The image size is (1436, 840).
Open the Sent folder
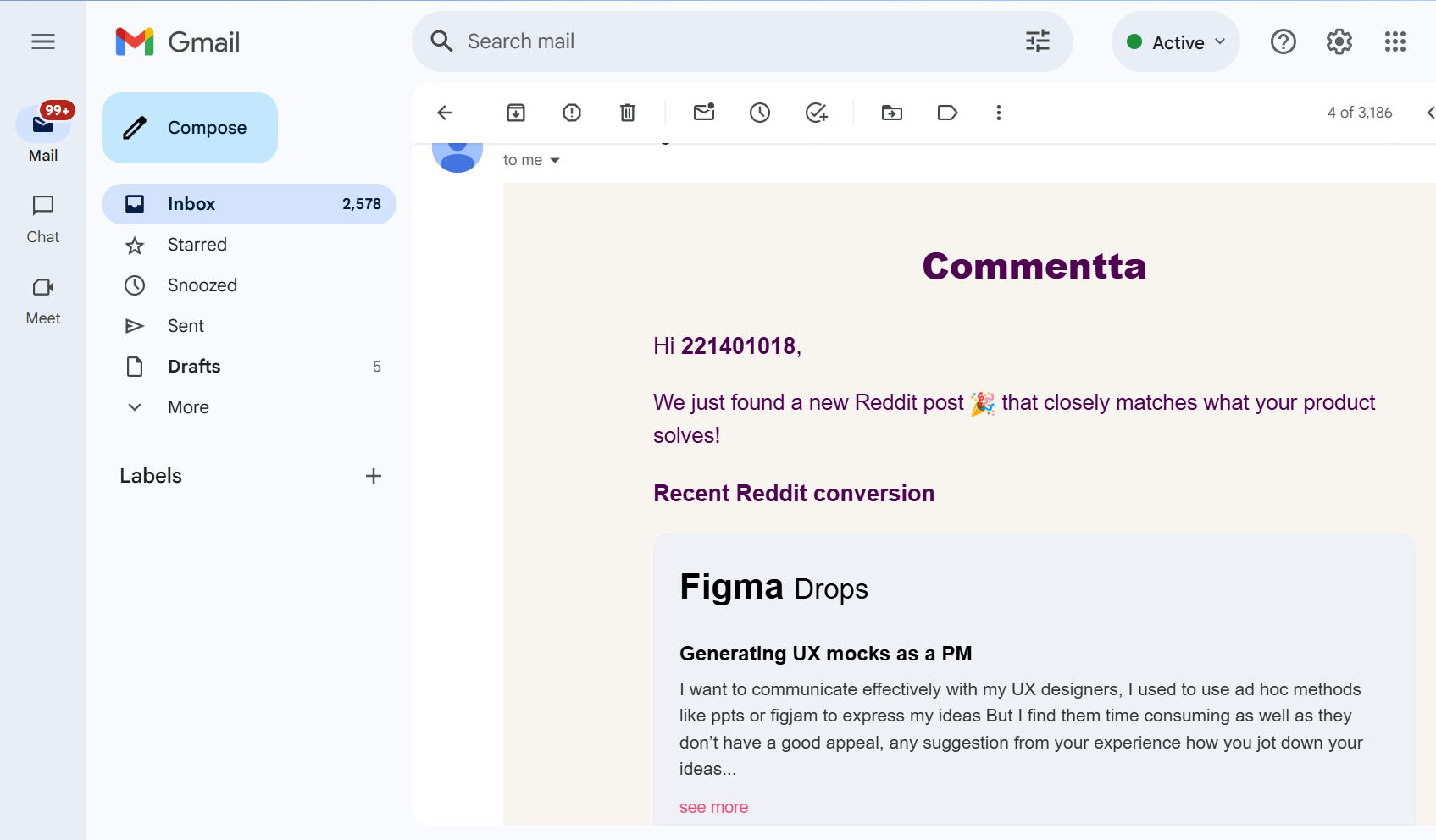point(249,326)
